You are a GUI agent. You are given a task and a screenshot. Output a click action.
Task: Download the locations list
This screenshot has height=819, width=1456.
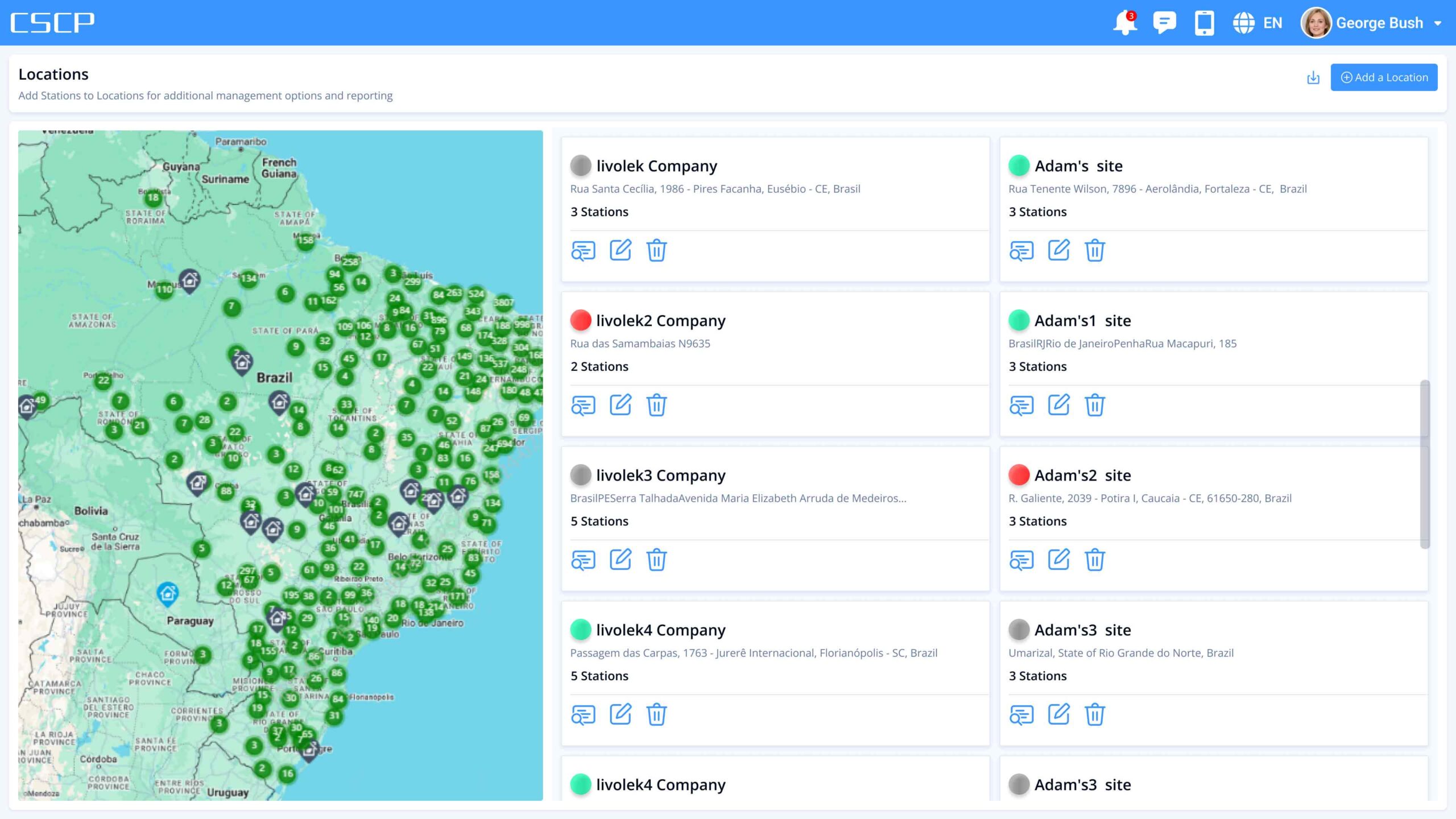(1313, 77)
